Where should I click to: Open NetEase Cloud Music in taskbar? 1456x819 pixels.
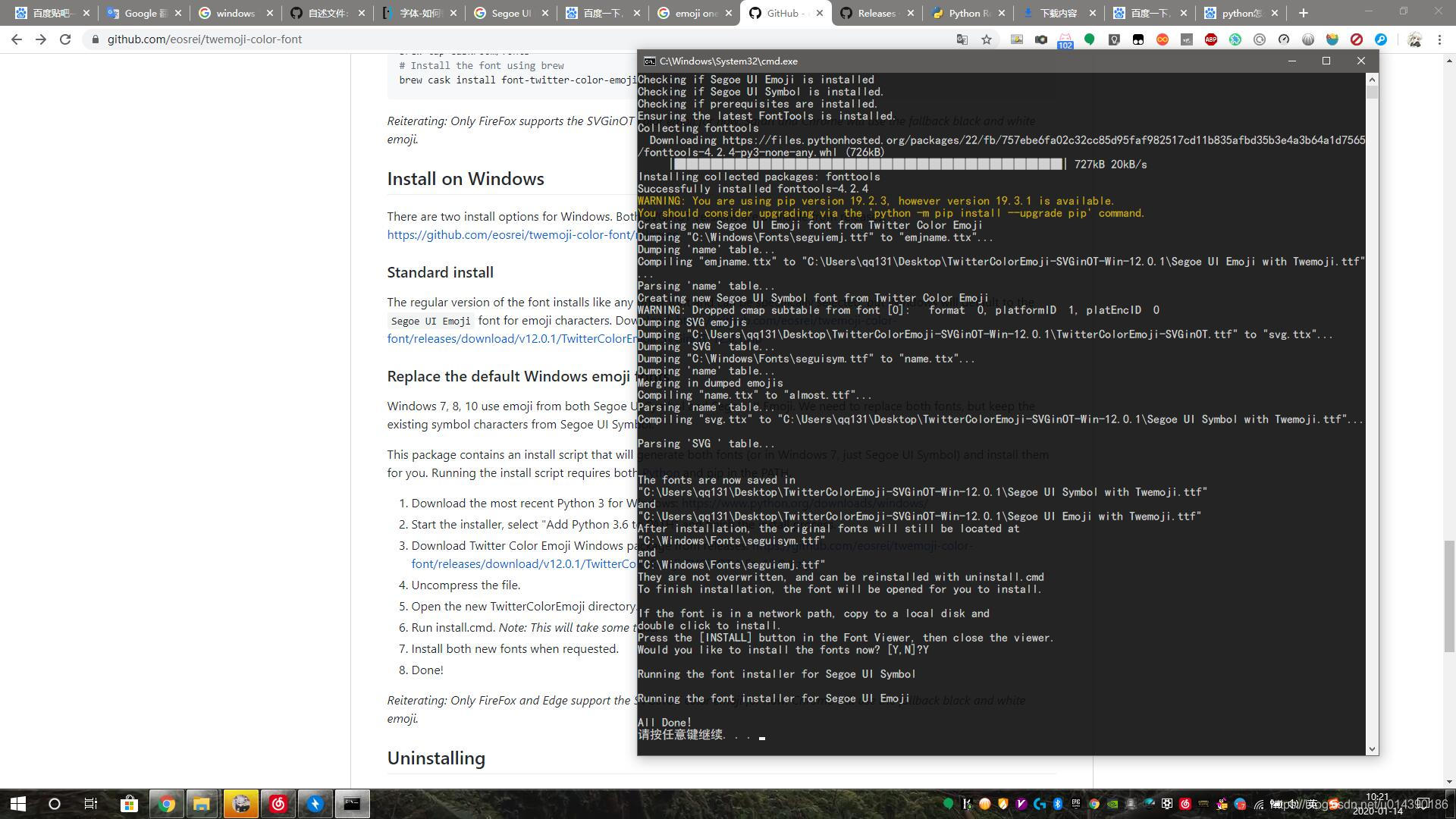coord(278,804)
